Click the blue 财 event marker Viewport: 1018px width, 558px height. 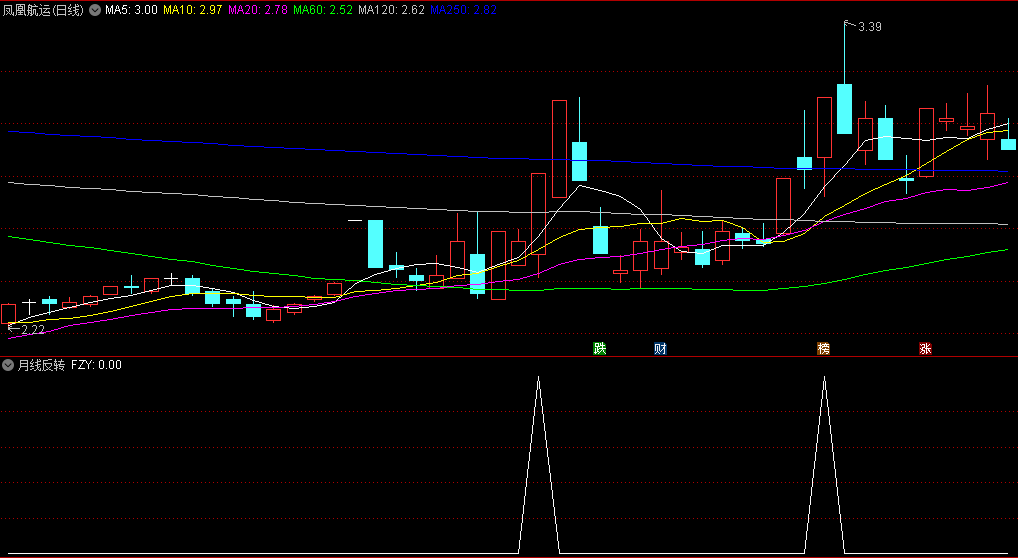[x=660, y=348]
